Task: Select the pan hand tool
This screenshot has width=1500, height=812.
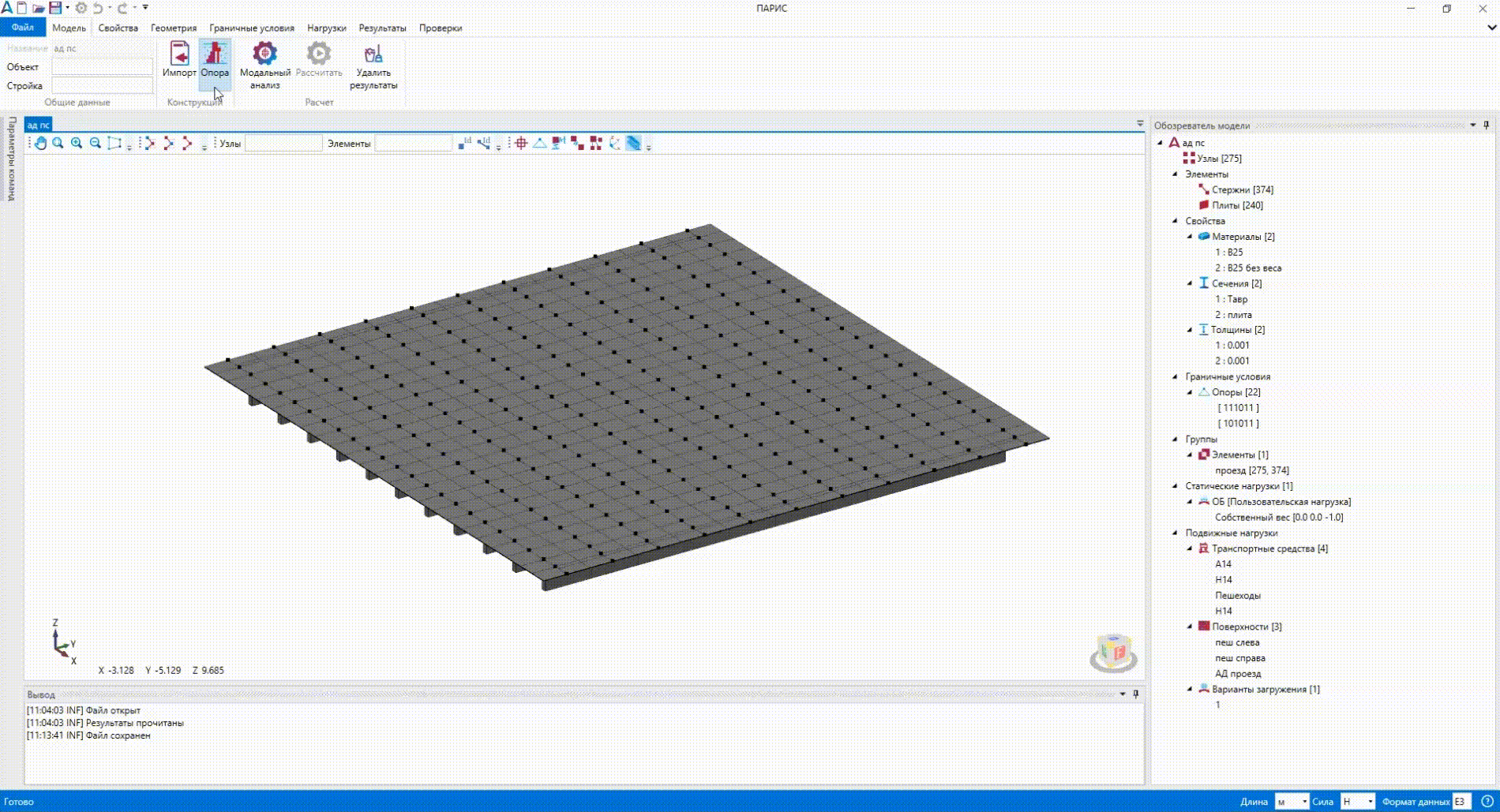Action: [39, 143]
